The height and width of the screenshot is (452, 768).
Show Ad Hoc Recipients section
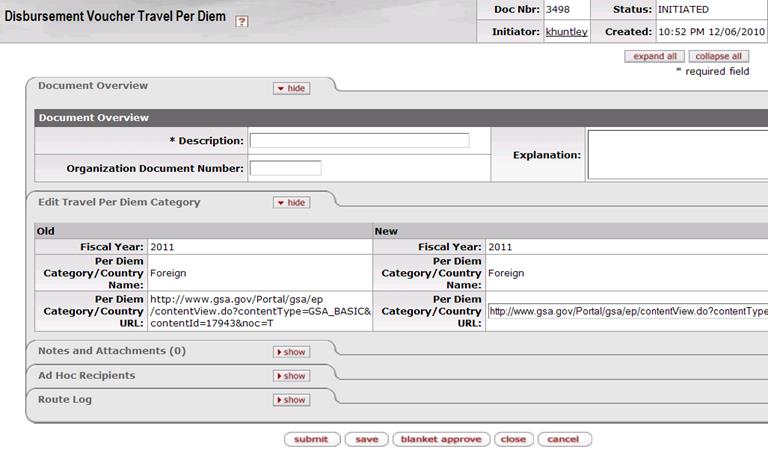pyautogui.click(x=291, y=376)
